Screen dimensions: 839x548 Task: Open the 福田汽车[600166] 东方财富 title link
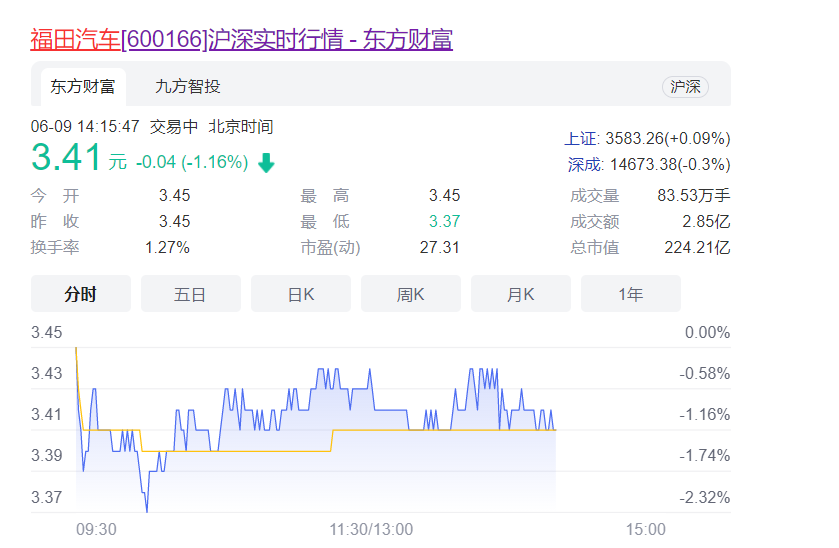coord(241,40)
